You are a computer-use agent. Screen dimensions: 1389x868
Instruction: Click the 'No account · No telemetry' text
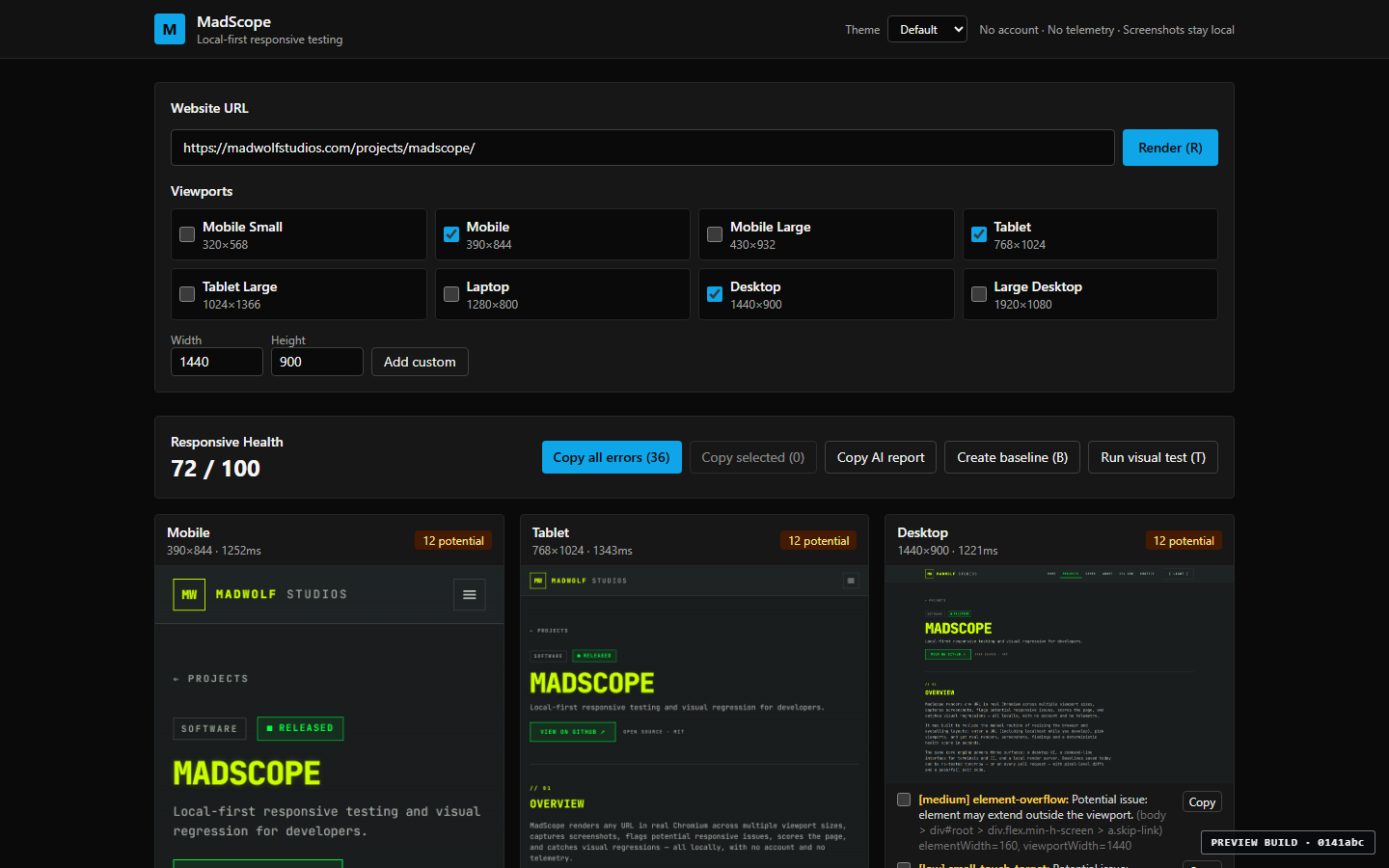(1050, 30)
